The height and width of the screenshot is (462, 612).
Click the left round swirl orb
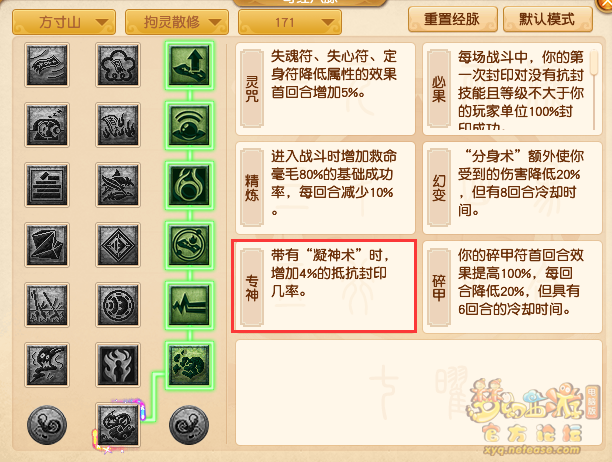pos(47,425)
